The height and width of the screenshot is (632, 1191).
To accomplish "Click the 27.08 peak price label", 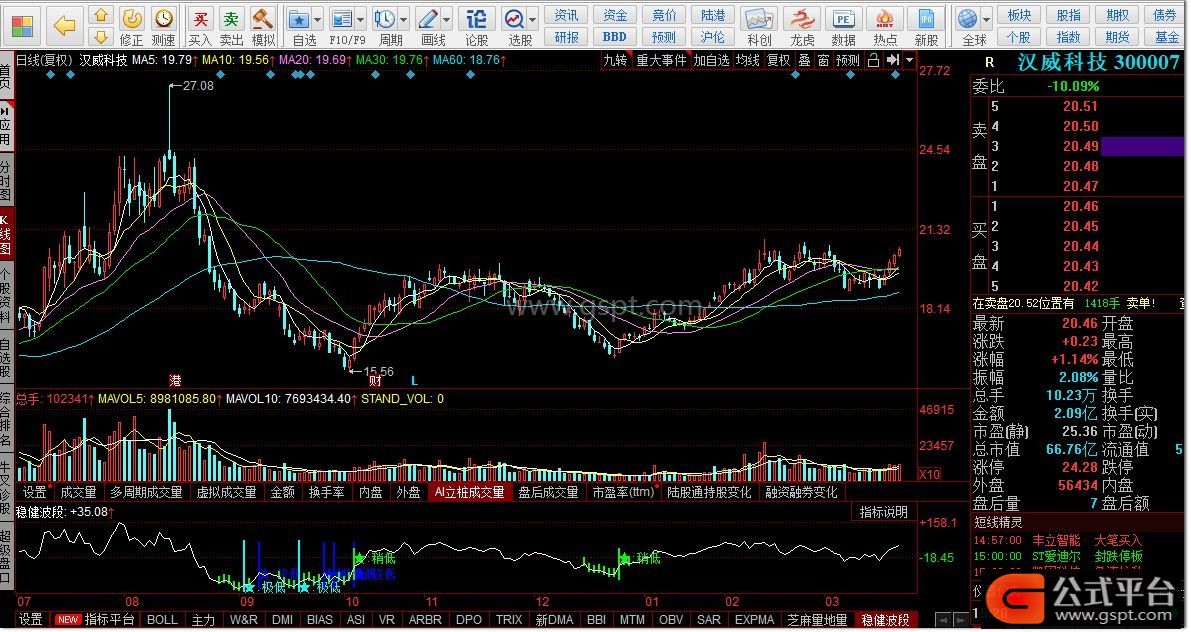I will point(198,86).
